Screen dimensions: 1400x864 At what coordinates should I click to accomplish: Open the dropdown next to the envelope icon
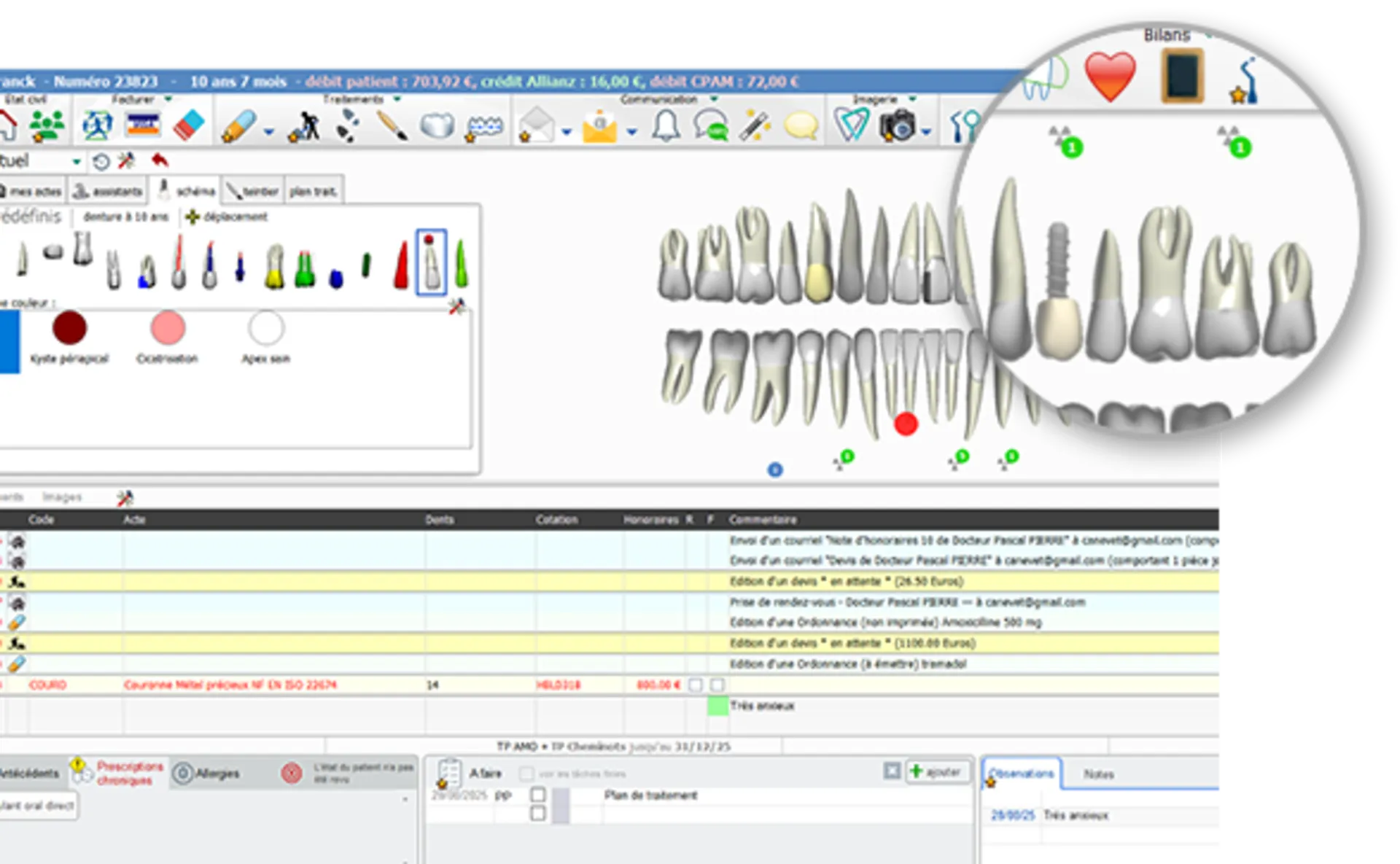(567, 132)
